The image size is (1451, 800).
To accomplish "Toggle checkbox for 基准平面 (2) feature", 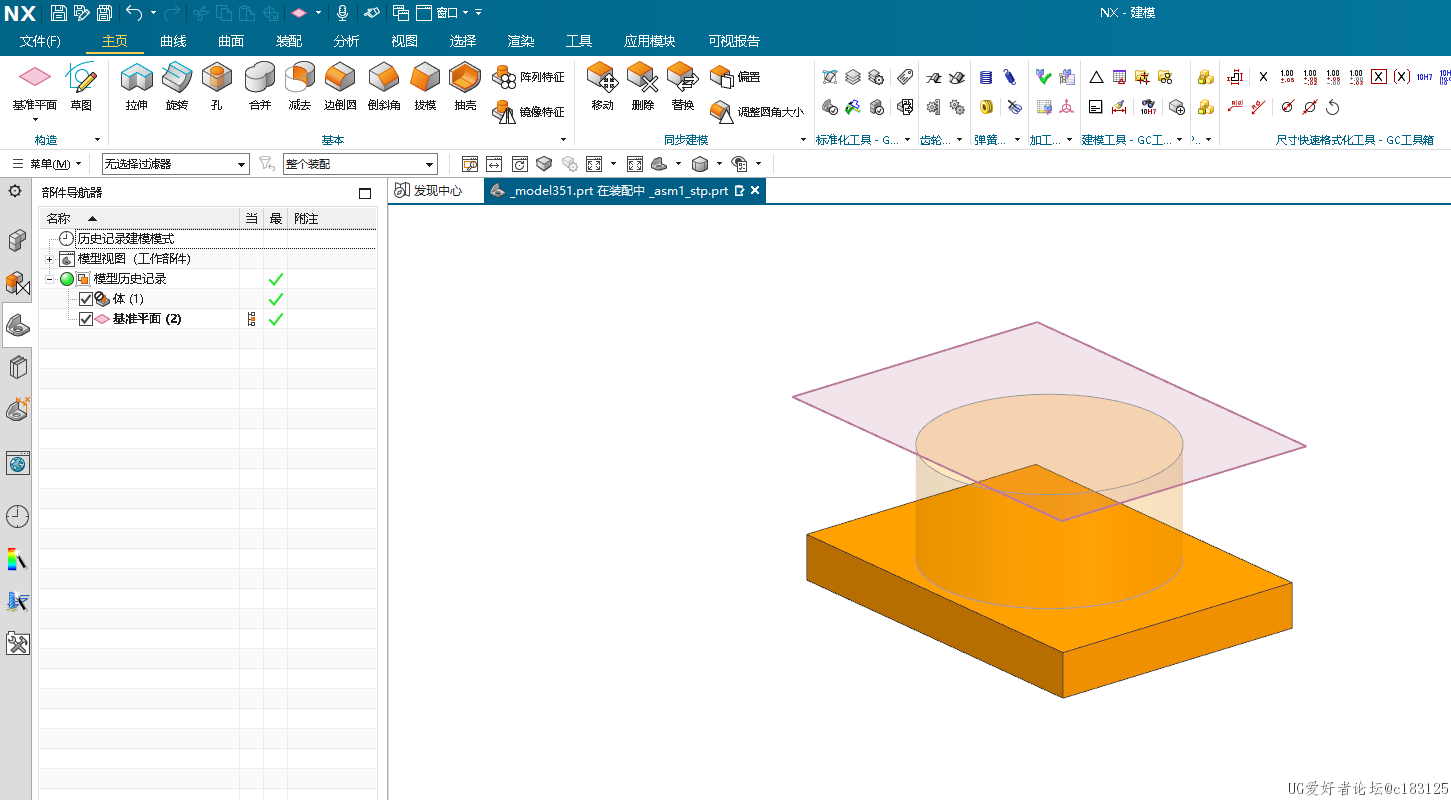I will point(86,319).
